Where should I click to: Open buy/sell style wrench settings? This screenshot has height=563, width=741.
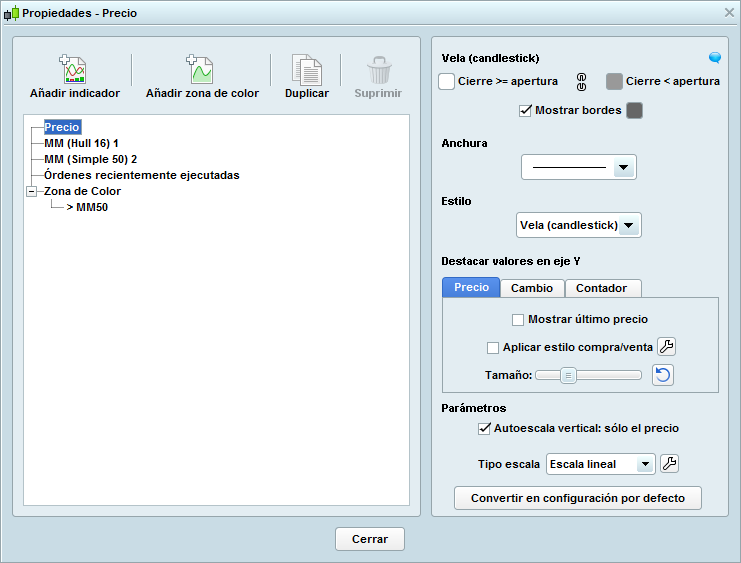[667, 347]
